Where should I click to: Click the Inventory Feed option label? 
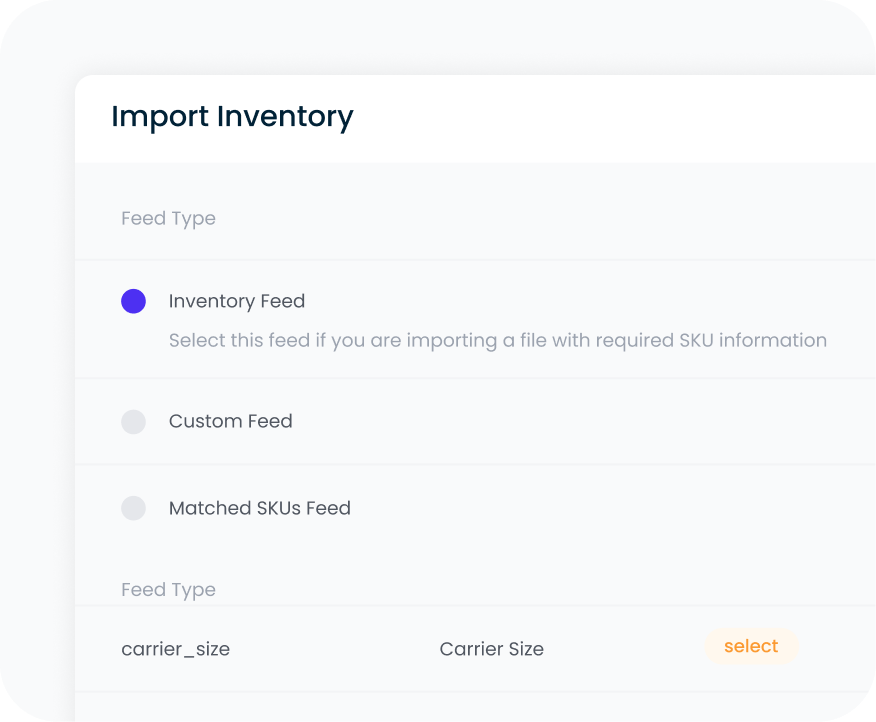coord(236,301)
